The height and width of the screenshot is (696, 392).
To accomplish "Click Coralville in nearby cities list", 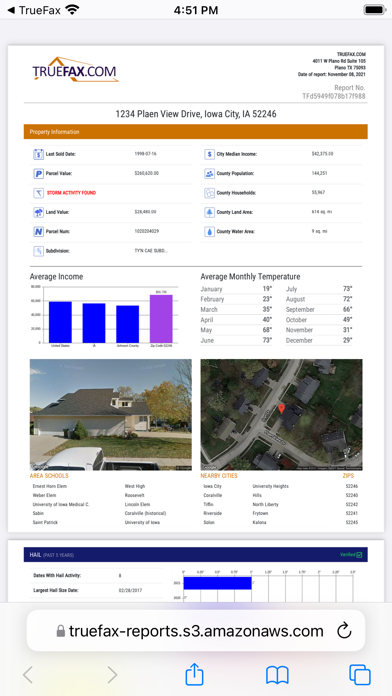I will coord(213,495).
